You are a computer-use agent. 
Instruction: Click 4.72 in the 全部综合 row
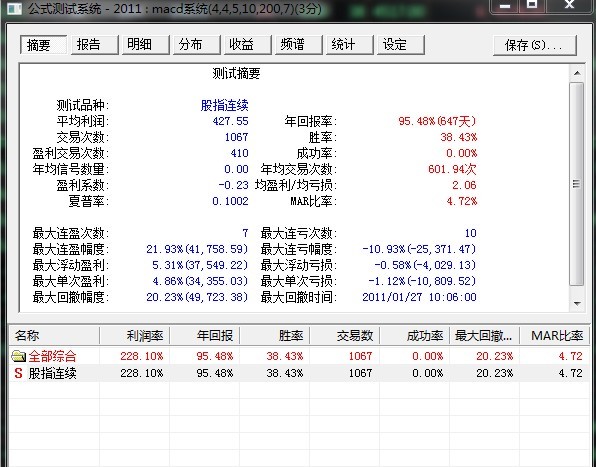click(571, 356)
